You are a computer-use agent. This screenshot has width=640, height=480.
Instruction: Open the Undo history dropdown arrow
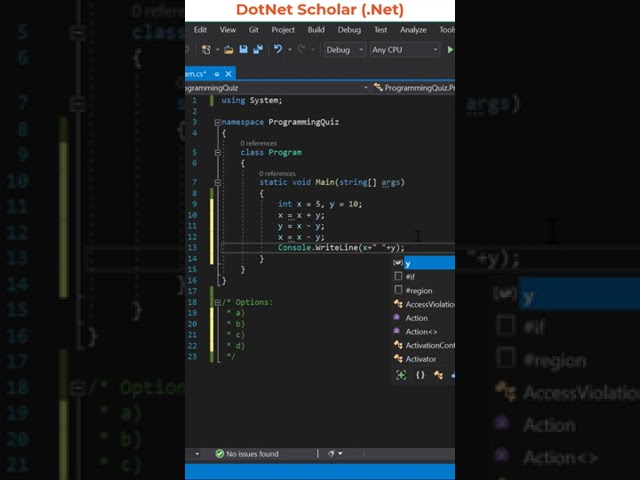click(289, 50)
